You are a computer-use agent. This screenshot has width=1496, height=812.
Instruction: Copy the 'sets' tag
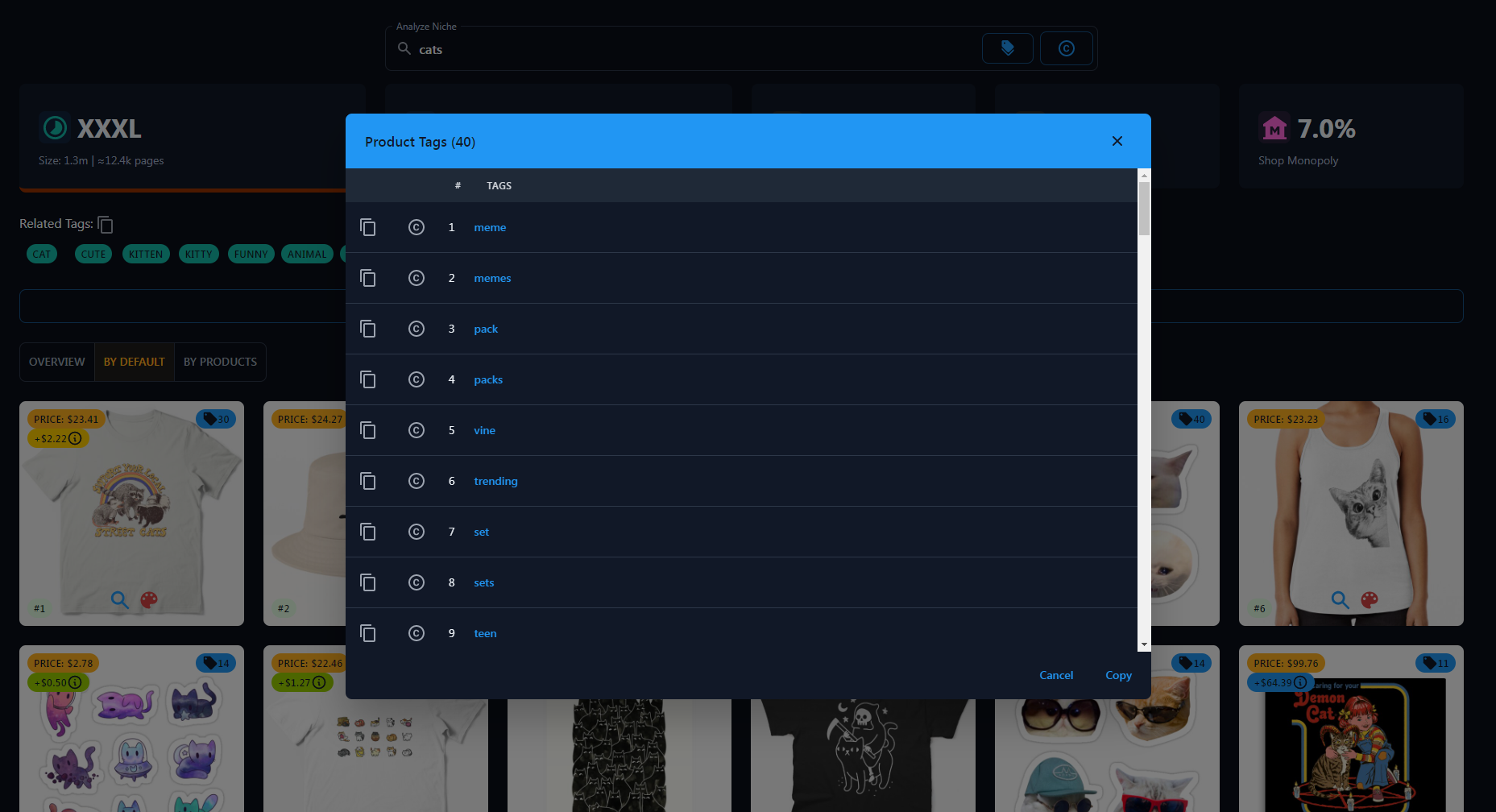click(368, 582)
